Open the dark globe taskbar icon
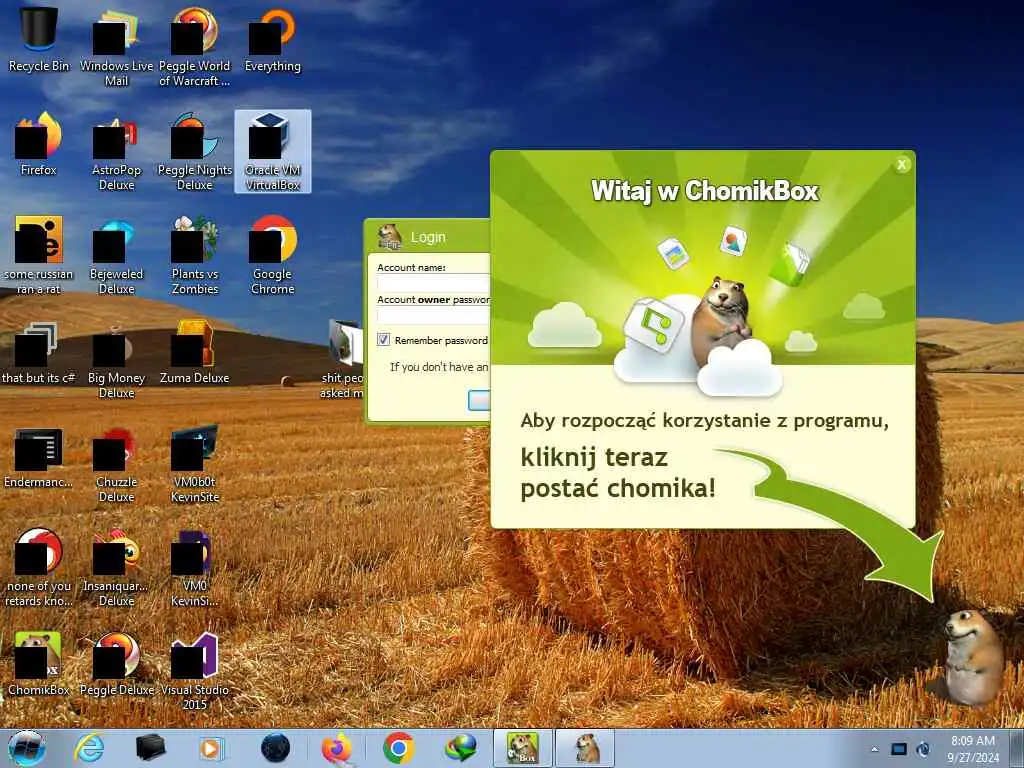 (x=275, y=748)
